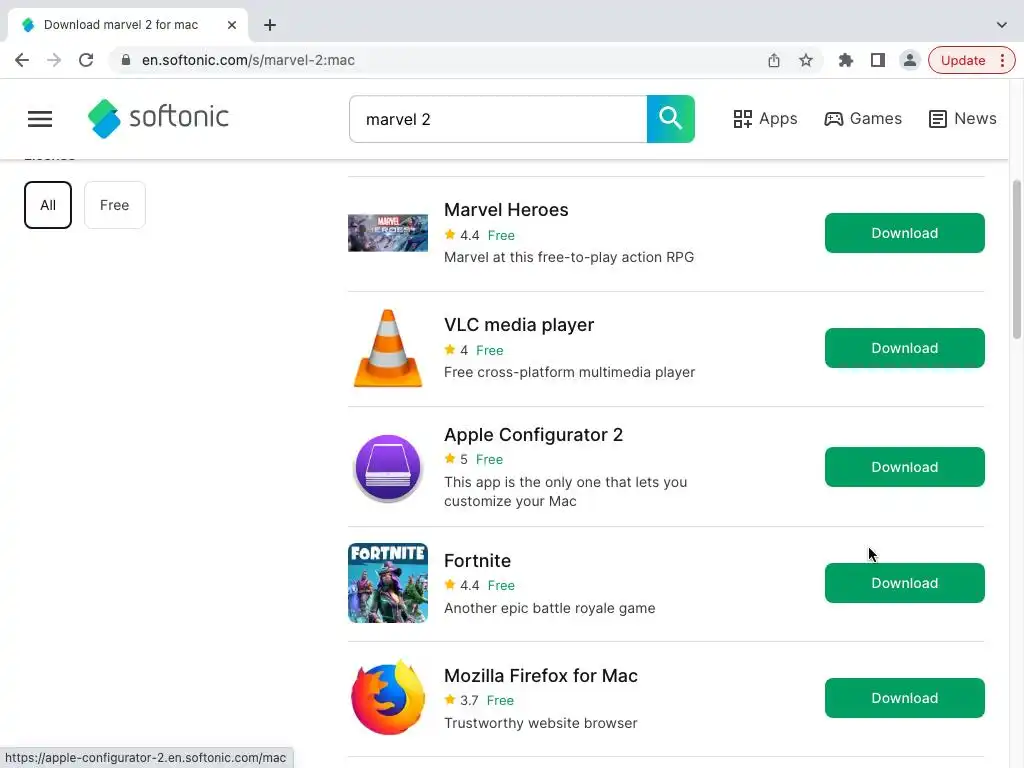Open the Apps section

point(765,119)
